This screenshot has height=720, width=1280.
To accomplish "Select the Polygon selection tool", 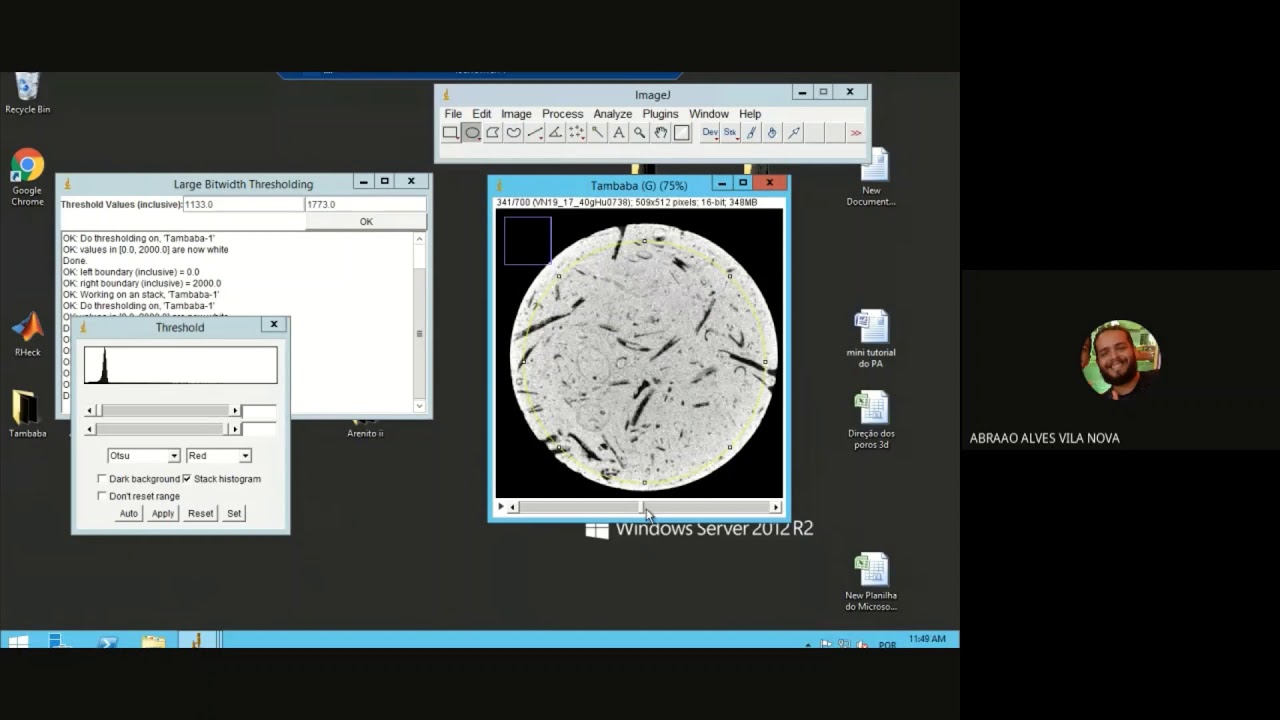I will [493, 133].
